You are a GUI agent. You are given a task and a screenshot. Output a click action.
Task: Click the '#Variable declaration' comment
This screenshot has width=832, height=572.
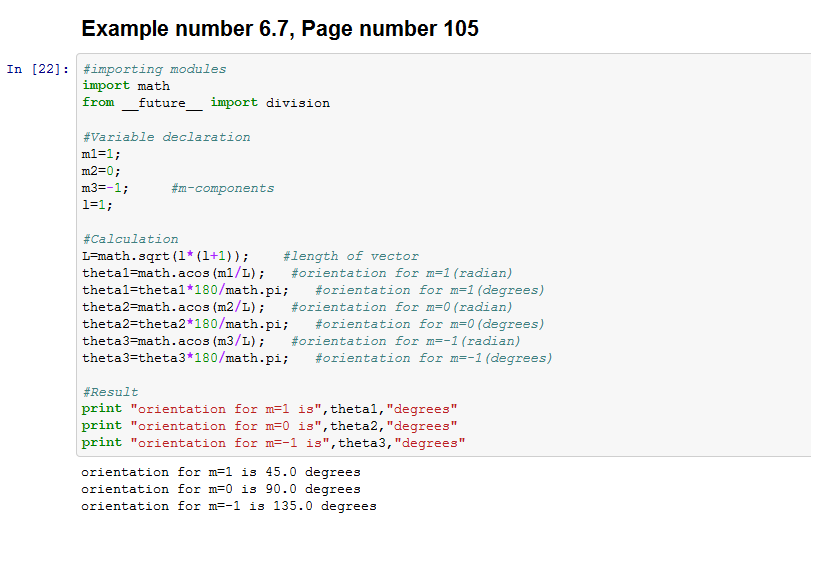166,137
